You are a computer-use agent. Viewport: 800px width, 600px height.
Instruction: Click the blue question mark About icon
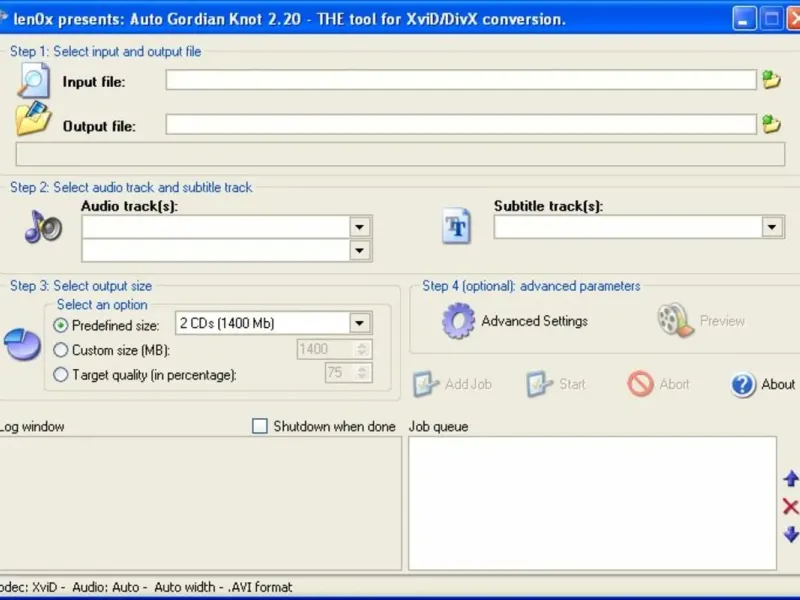(x=743, y=384)
